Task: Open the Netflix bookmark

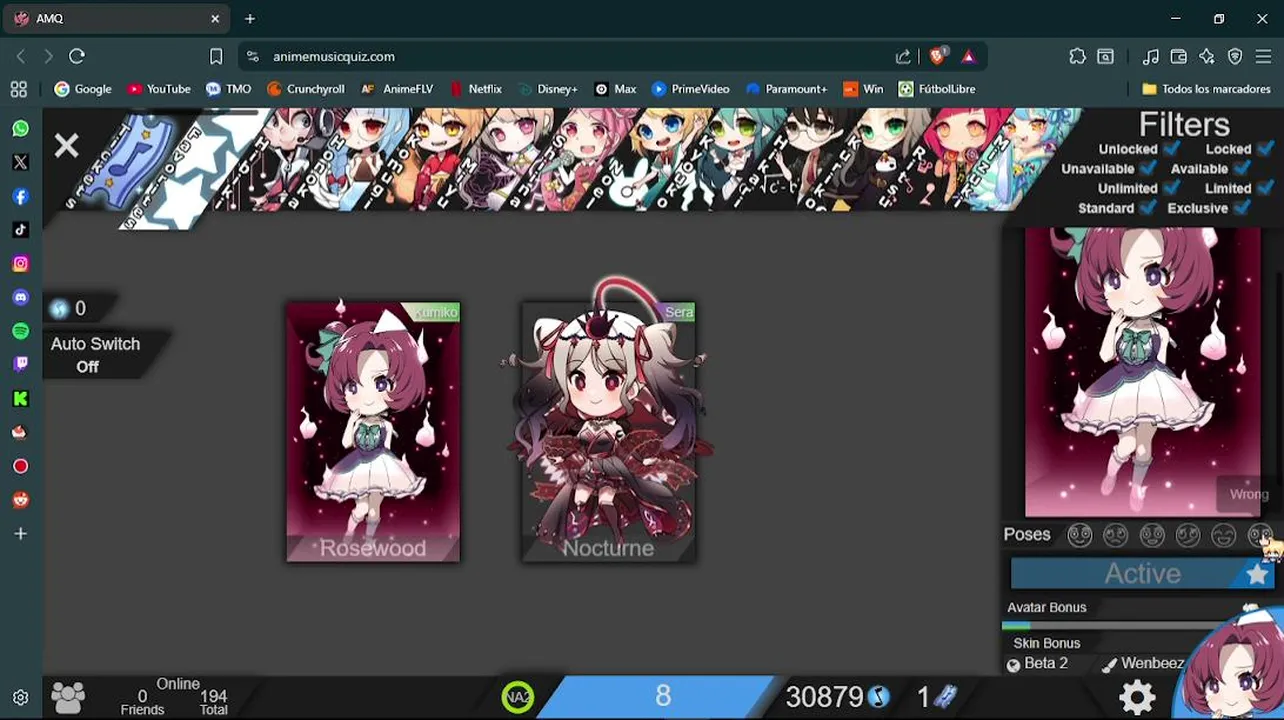Action: pyautogui.click(x=476, y=89)
